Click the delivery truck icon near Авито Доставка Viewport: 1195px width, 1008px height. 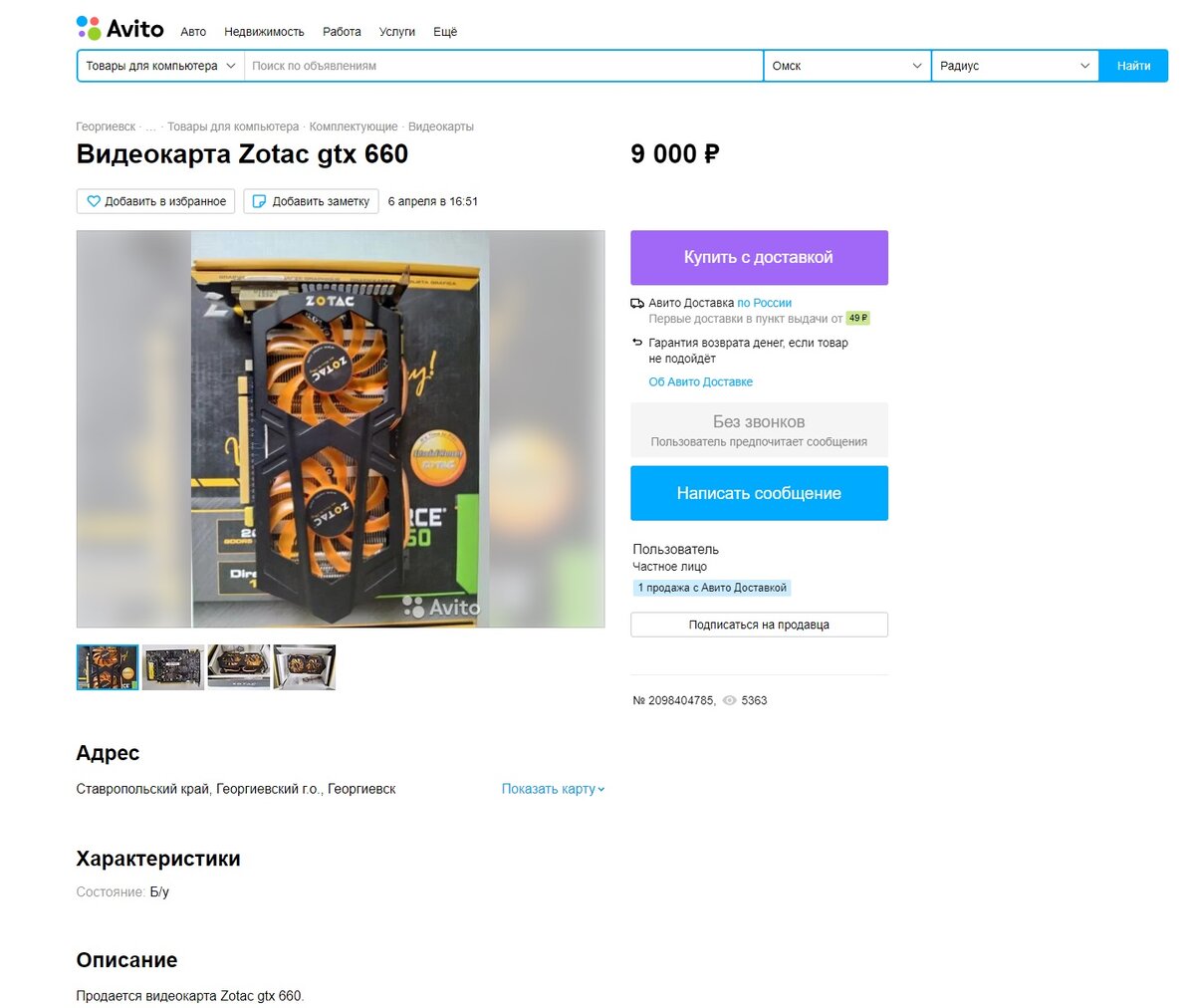pyautogui.click(x=637, y=303)
